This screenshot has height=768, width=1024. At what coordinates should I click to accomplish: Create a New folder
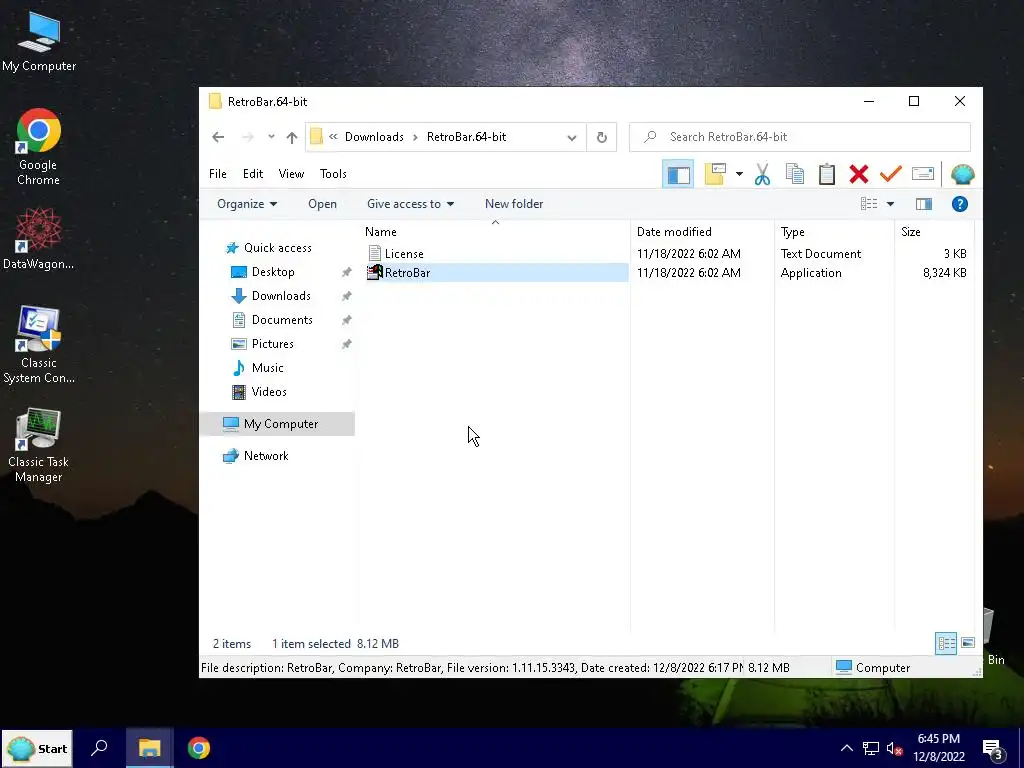514,204
